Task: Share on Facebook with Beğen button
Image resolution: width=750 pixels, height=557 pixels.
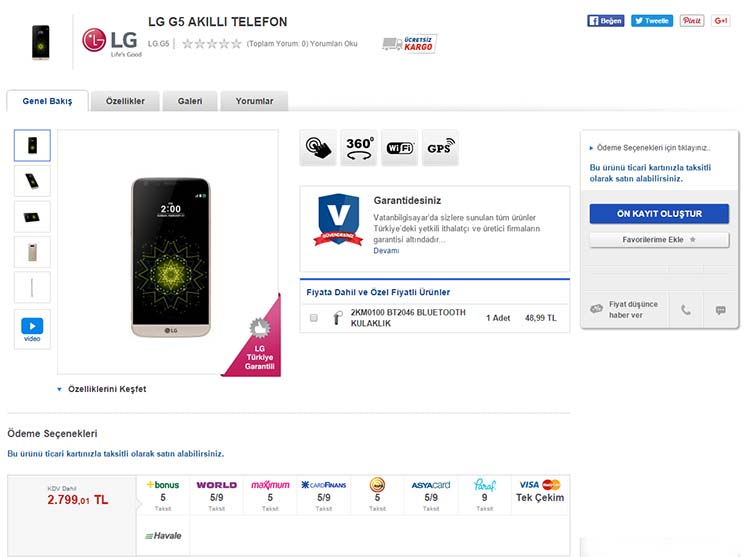Action: (x=606, y=20)
